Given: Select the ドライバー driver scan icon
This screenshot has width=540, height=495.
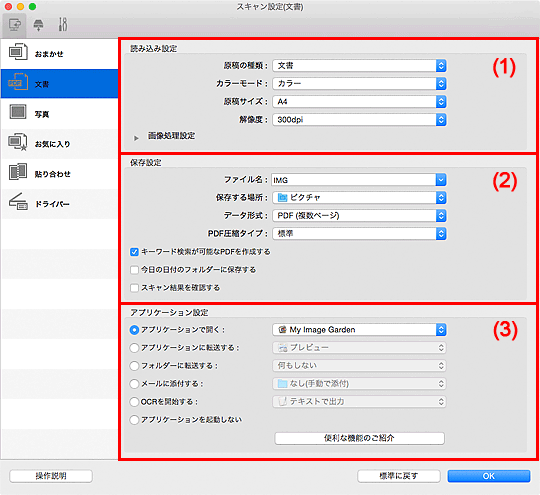Looking at the screenshot, I should 18,202.
